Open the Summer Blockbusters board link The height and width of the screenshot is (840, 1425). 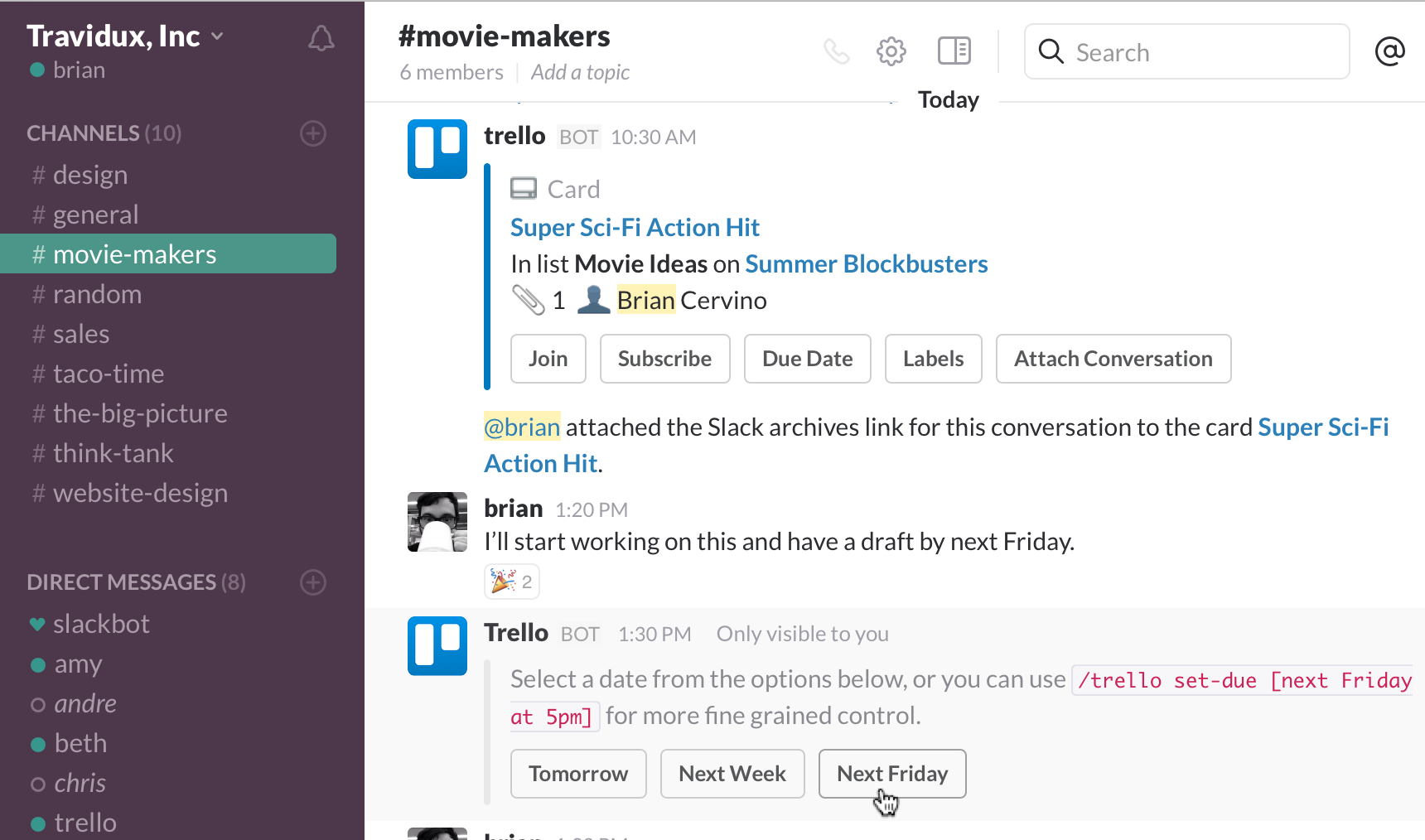(867, 263)
